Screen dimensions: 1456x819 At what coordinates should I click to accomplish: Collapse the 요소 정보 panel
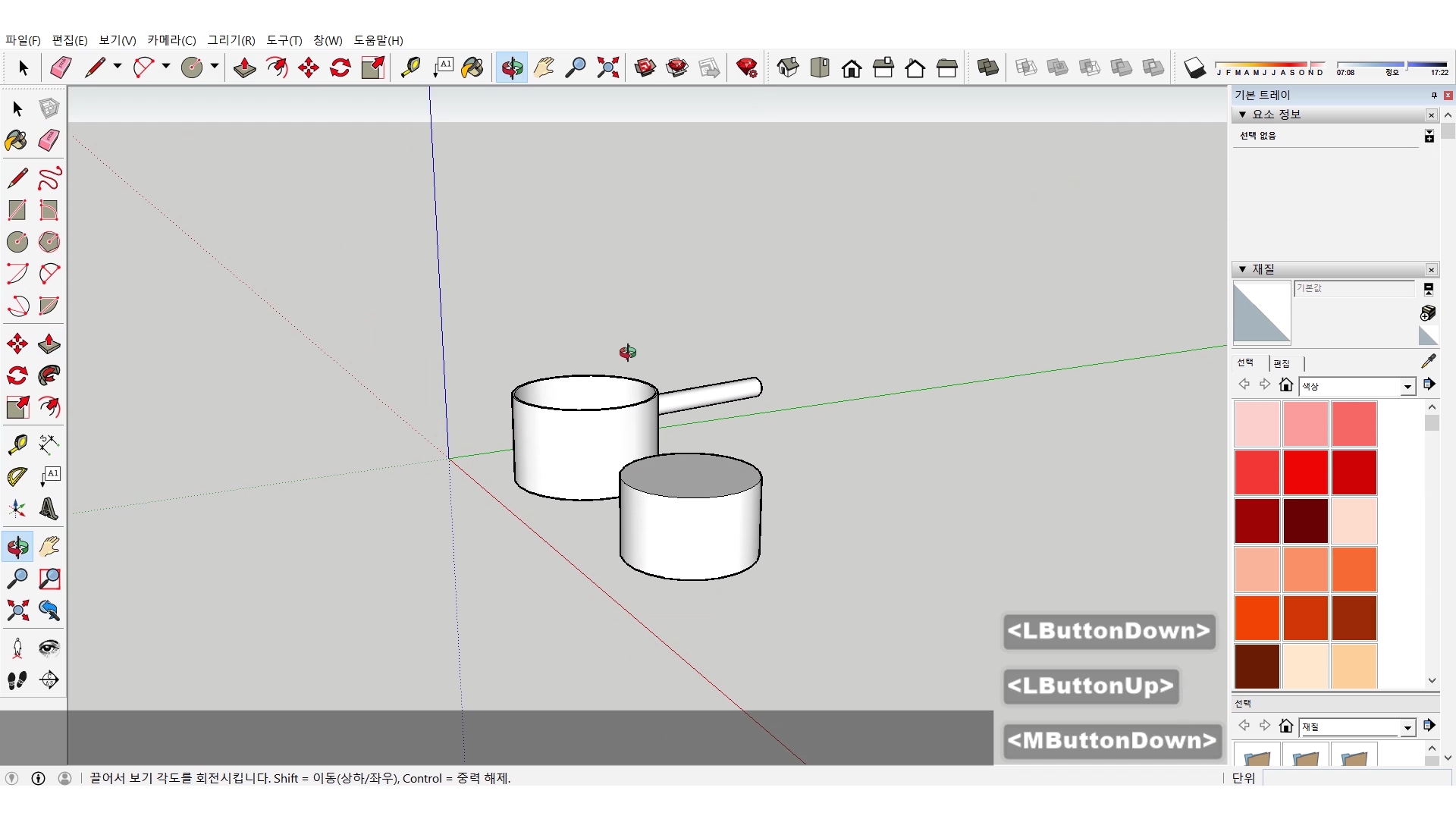click(1242, 115)
